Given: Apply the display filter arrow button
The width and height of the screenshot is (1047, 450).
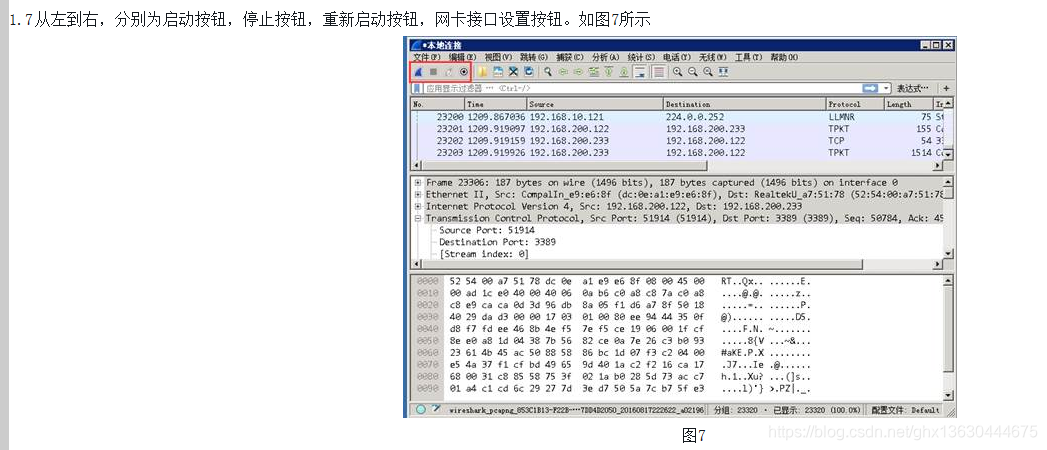Looking at the screenshot, I should [x=870, y=88].
